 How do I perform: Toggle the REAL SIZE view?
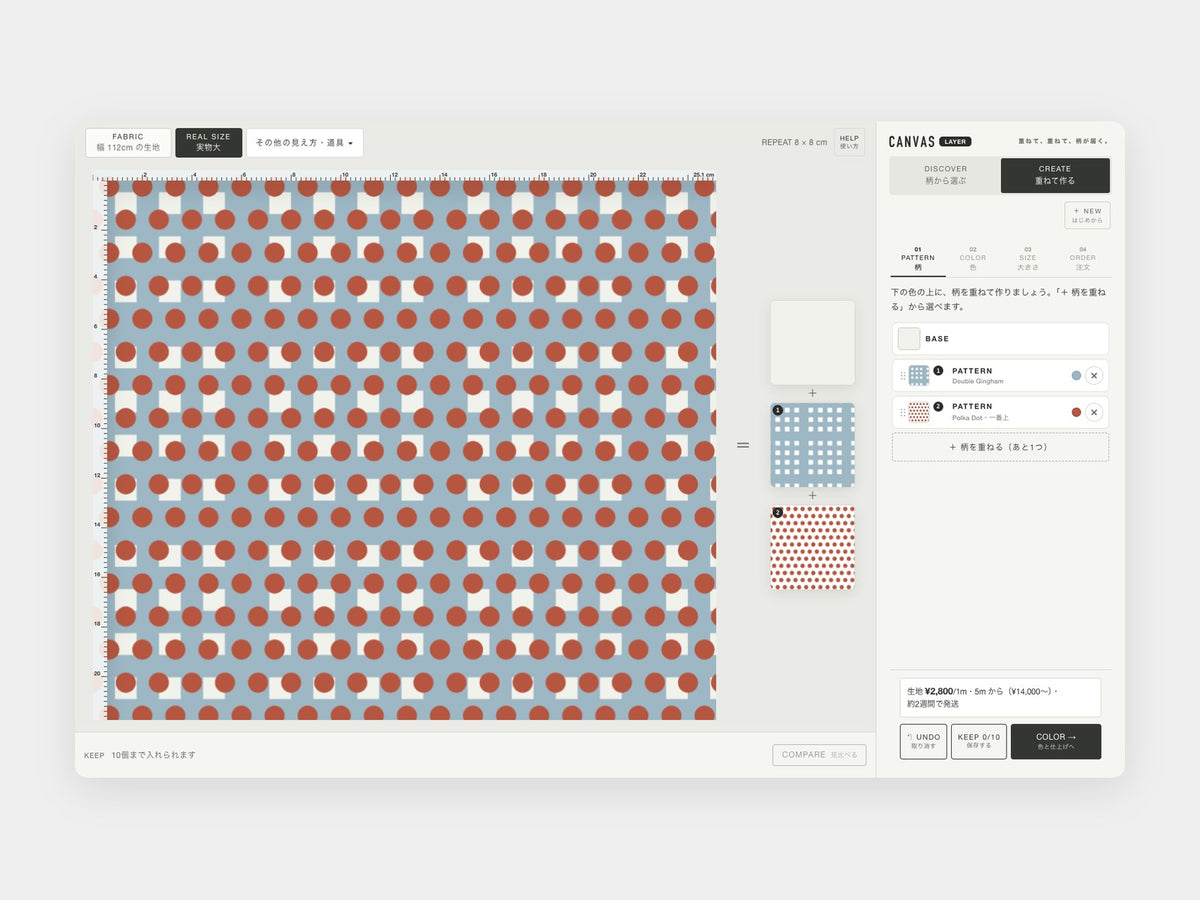pos(208,142)
